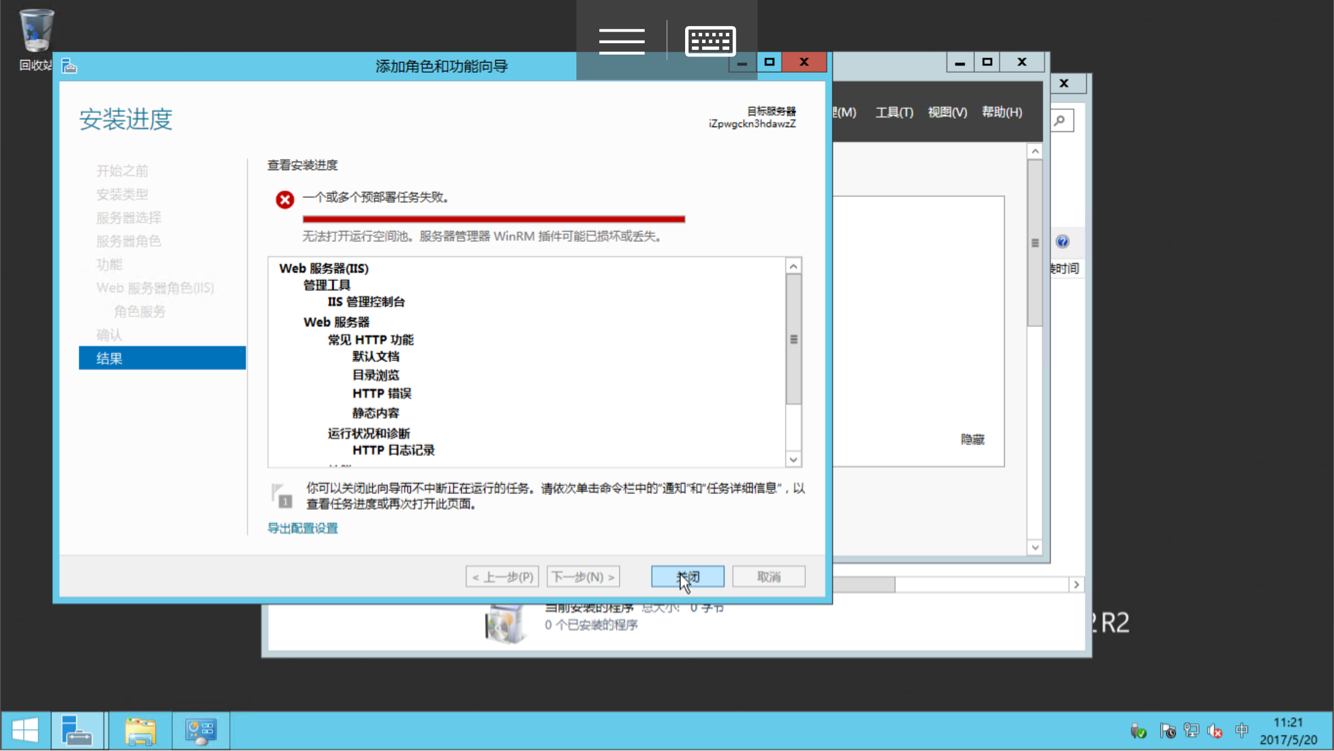1334x751 pixels.
Task: Open the Action Center flag tray icon
Action: click(1167, 731)
